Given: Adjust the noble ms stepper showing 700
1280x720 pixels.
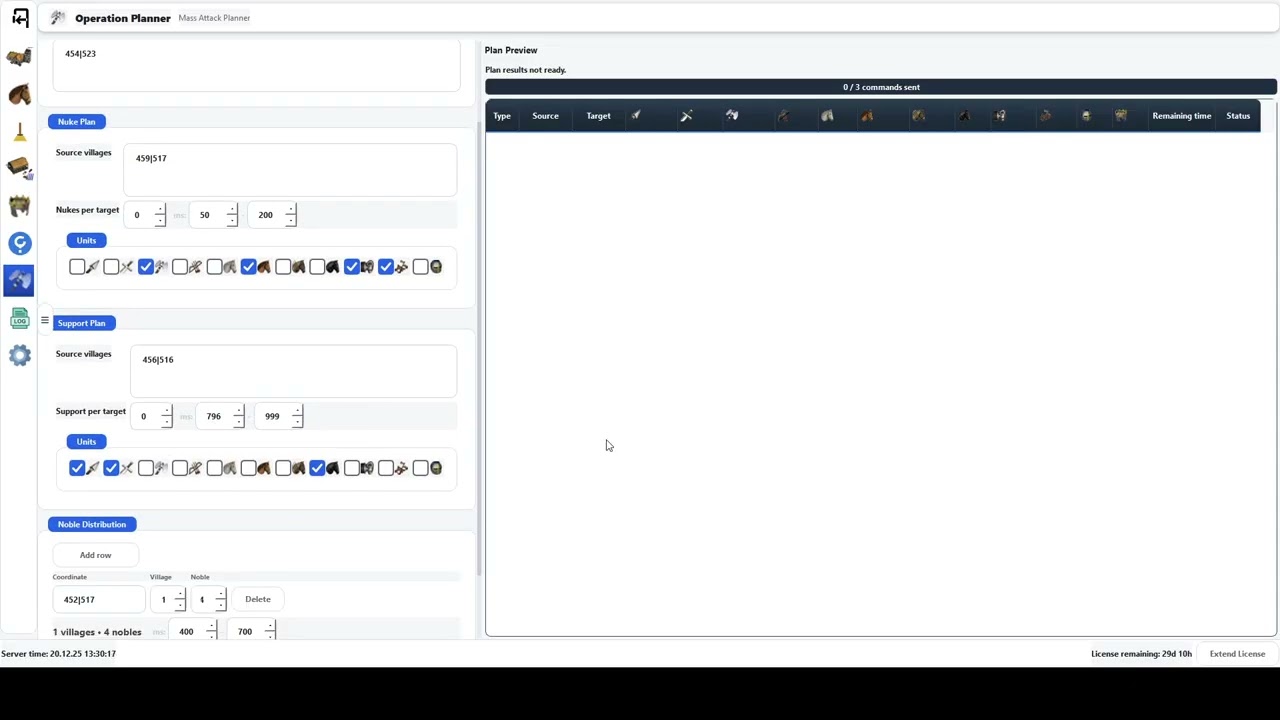Looking at the screenshot, I should 253,631.
